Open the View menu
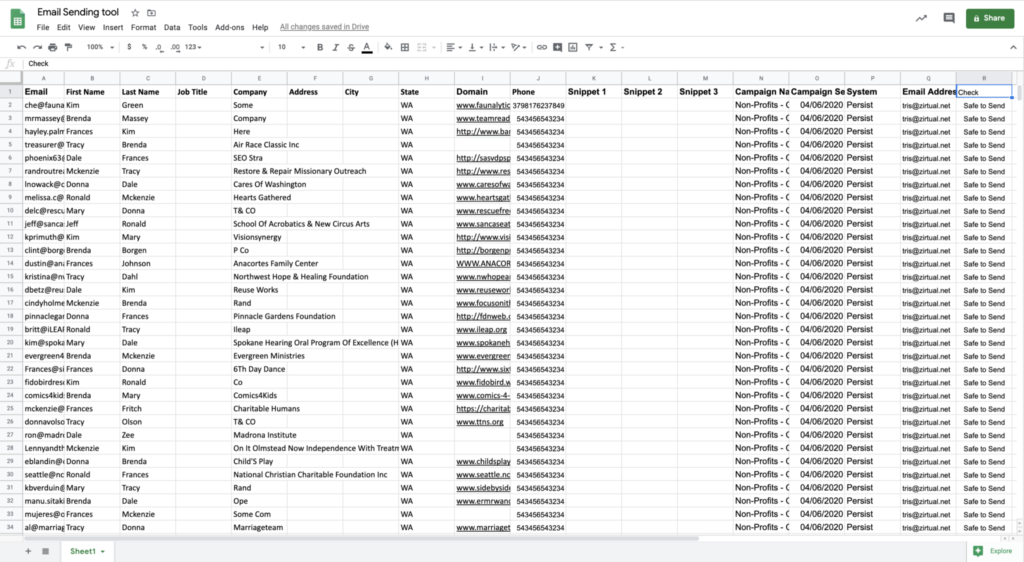This screenshot has height=562, width=1024. pyautogui.click(x=86, y=27)
